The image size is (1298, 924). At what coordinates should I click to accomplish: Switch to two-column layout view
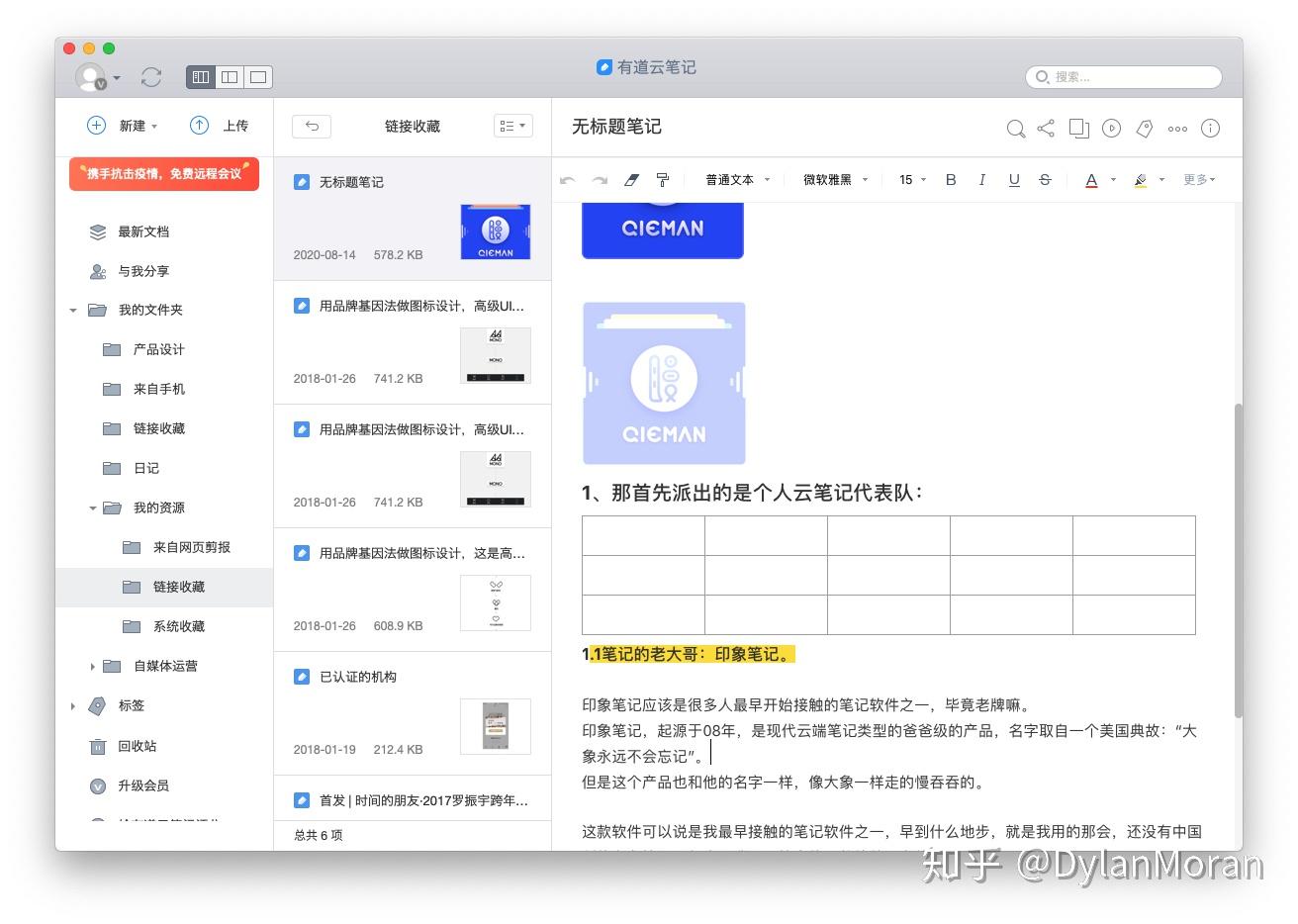(230, 77)
